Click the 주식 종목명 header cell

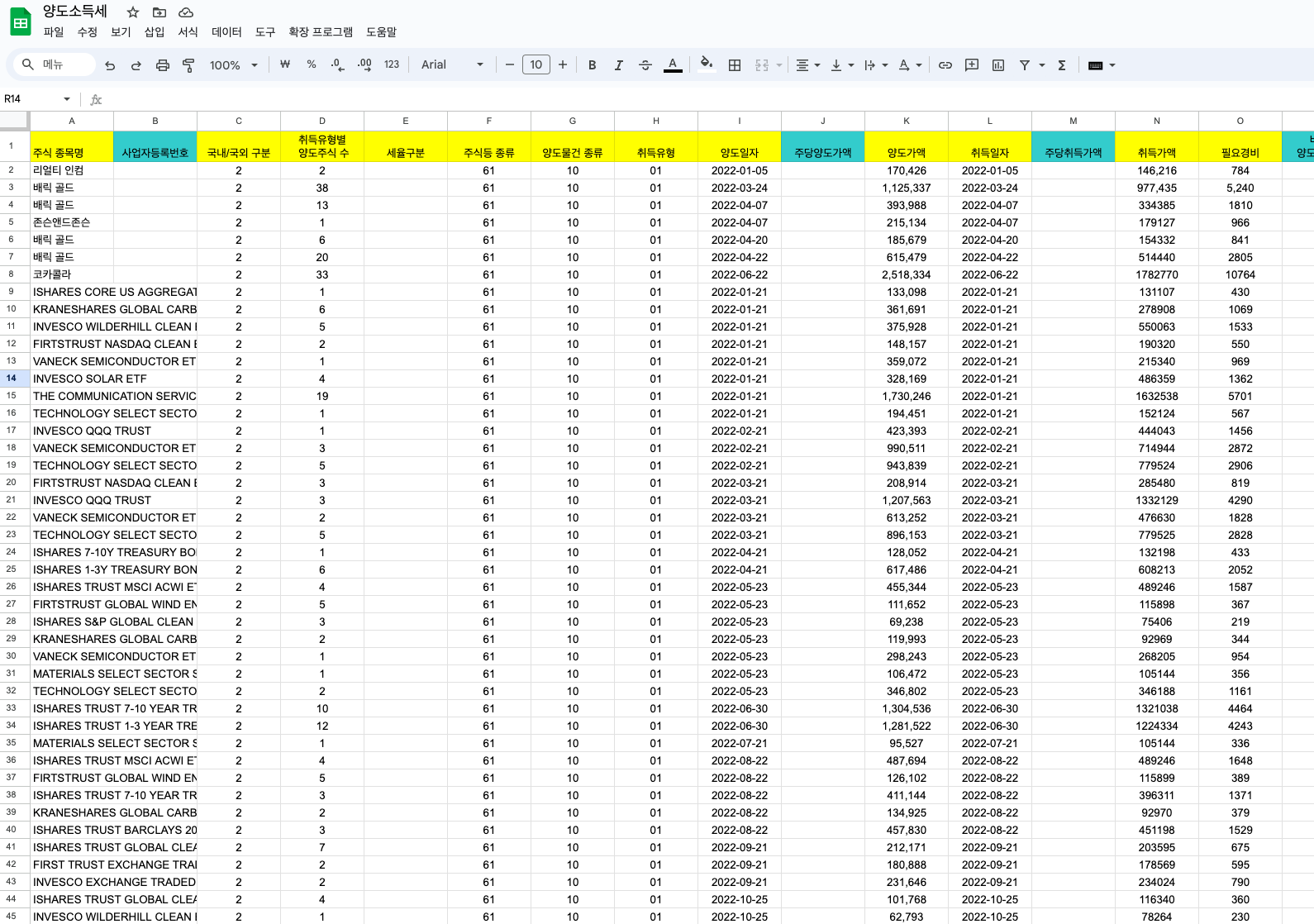click(72, 146)
